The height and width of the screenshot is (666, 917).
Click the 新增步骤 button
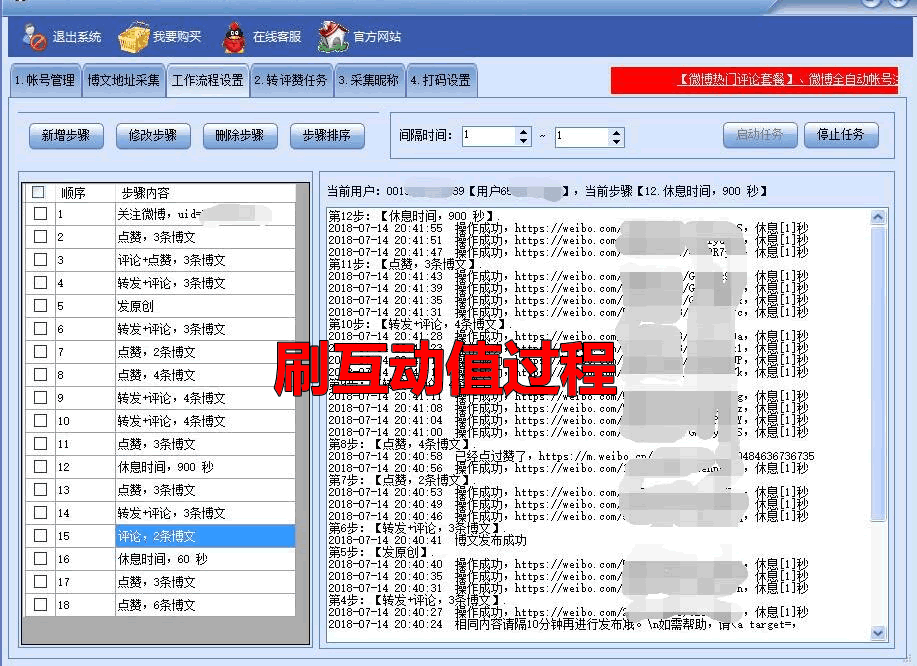tap(66, 136)
